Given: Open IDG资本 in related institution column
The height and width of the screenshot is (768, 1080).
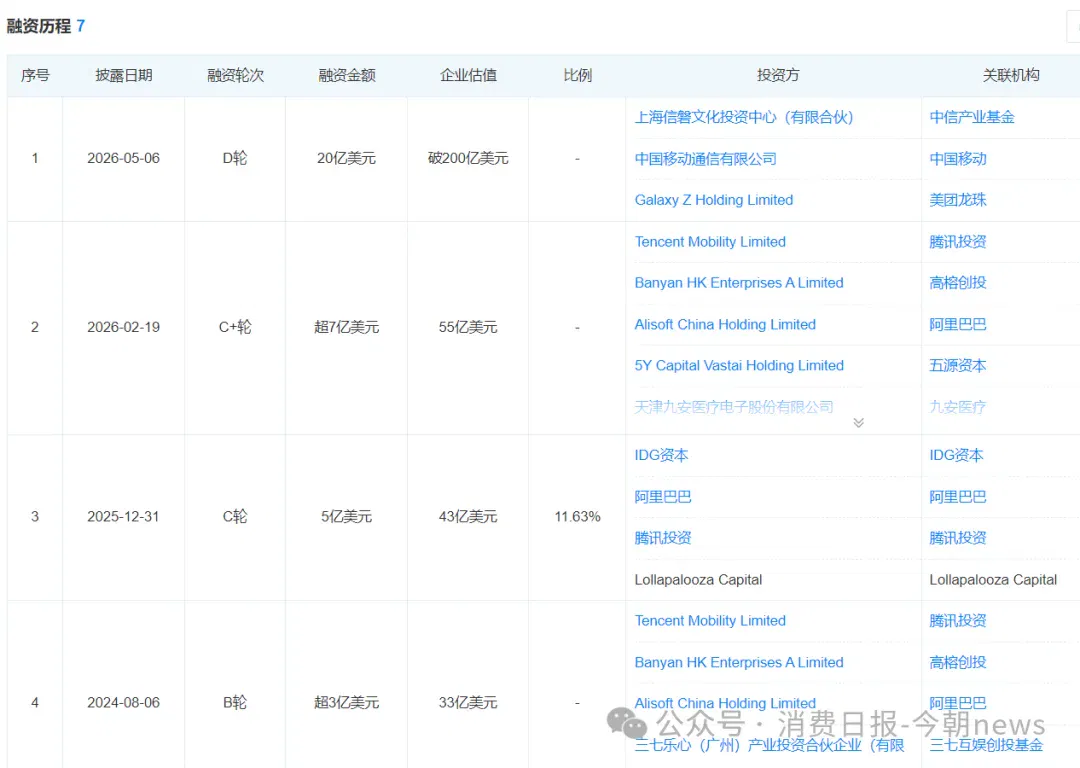Looking at the screenshot, I should tap(956, 455).
